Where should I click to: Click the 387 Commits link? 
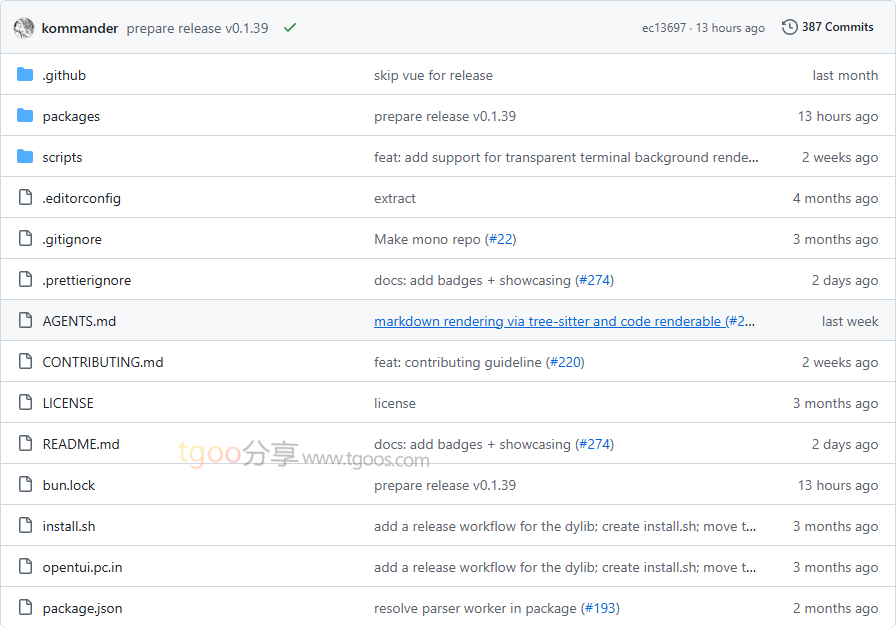(x=837, y=27)
